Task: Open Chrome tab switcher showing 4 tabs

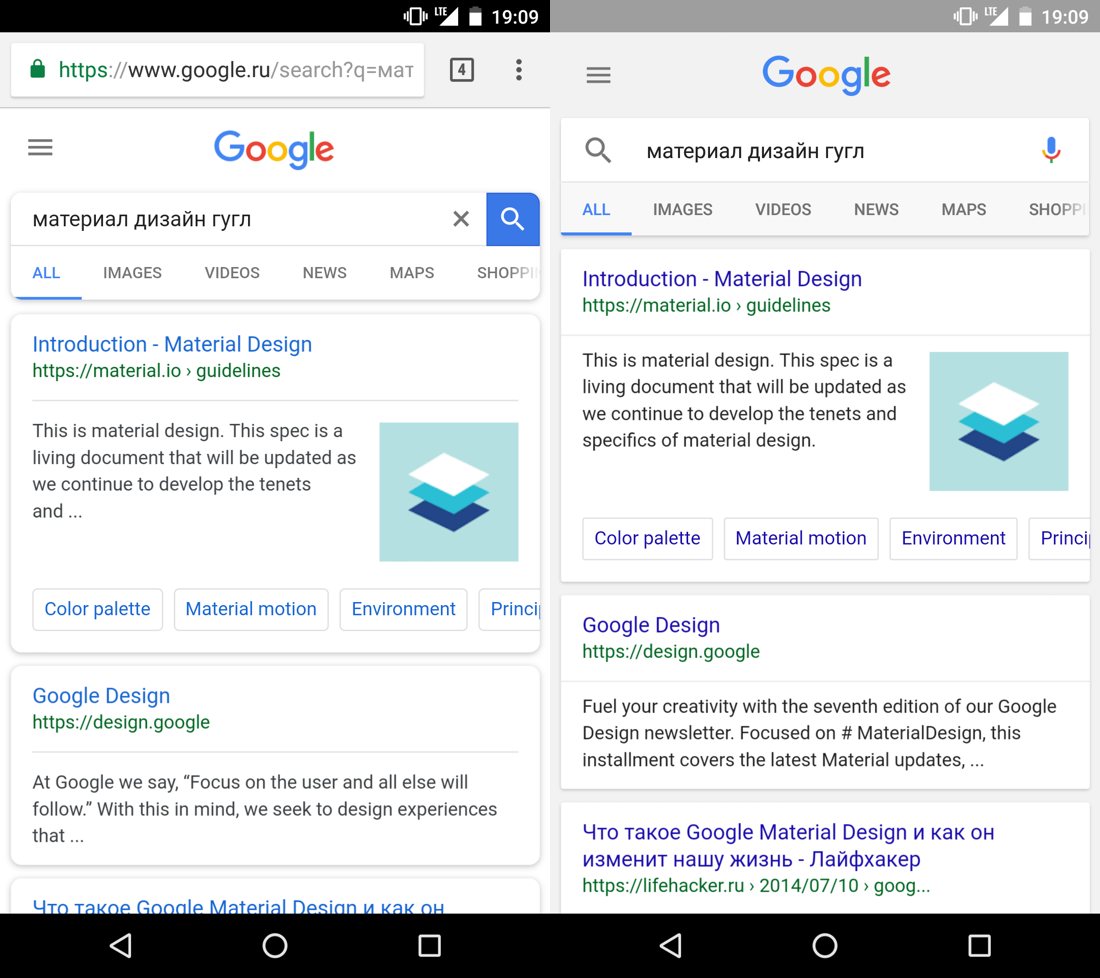Action: (462, 69)
